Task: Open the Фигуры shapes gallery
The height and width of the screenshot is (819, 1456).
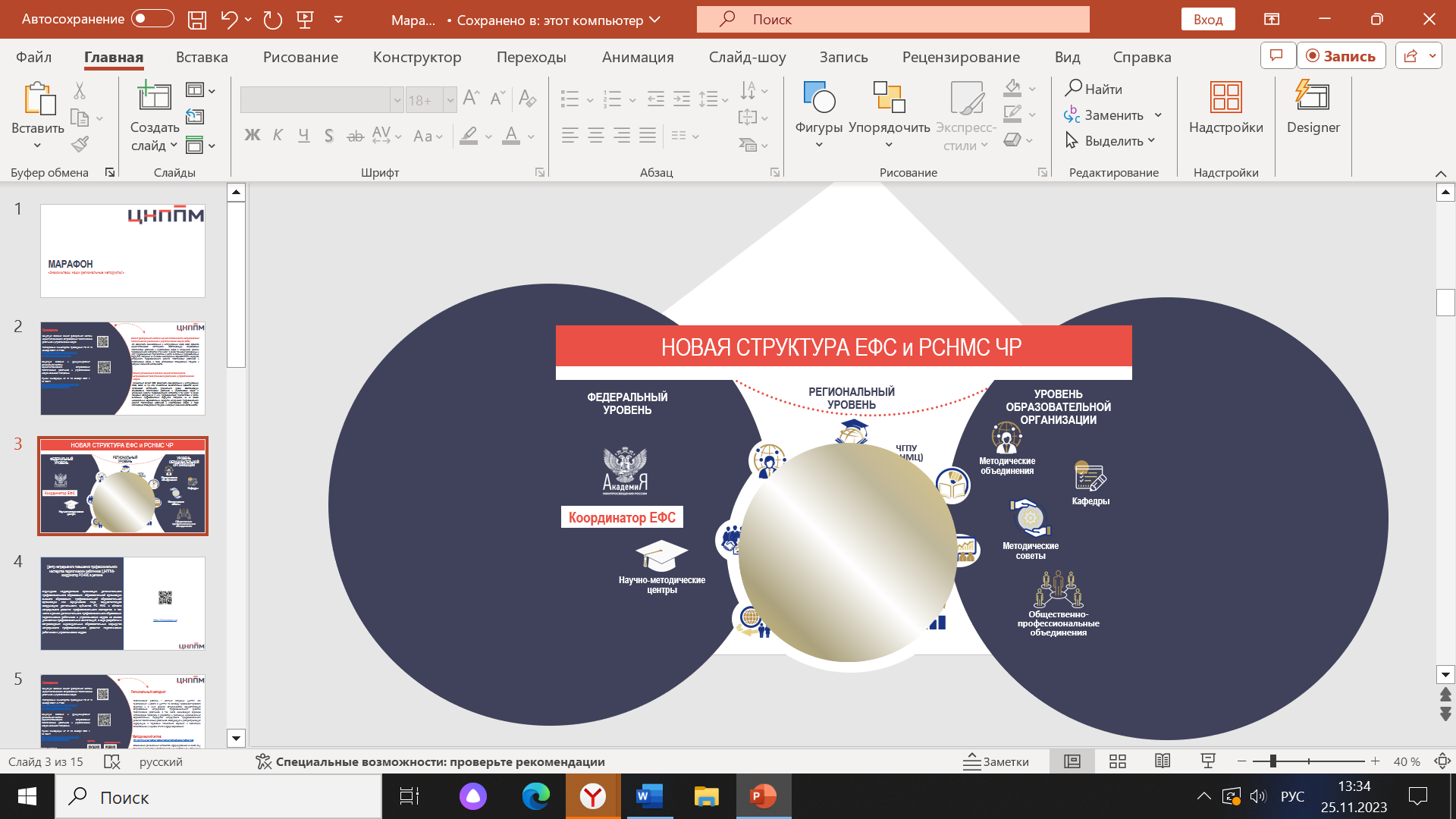Action: click(818, 114)
